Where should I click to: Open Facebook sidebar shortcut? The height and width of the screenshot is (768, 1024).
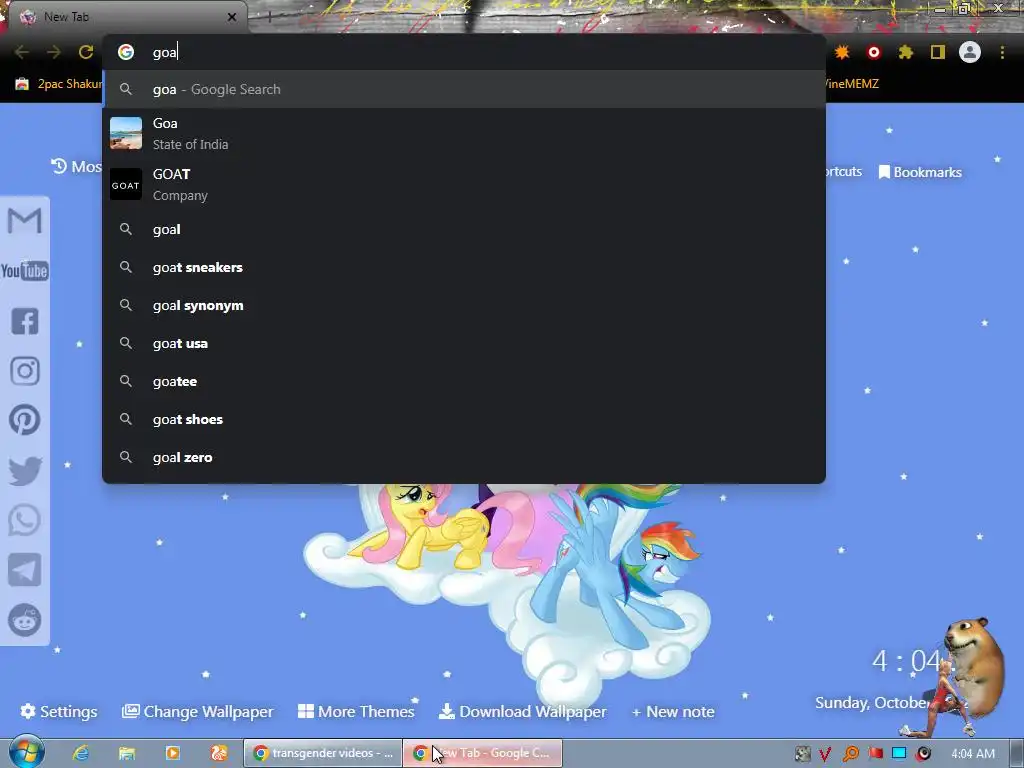click(x=25, y=321)
